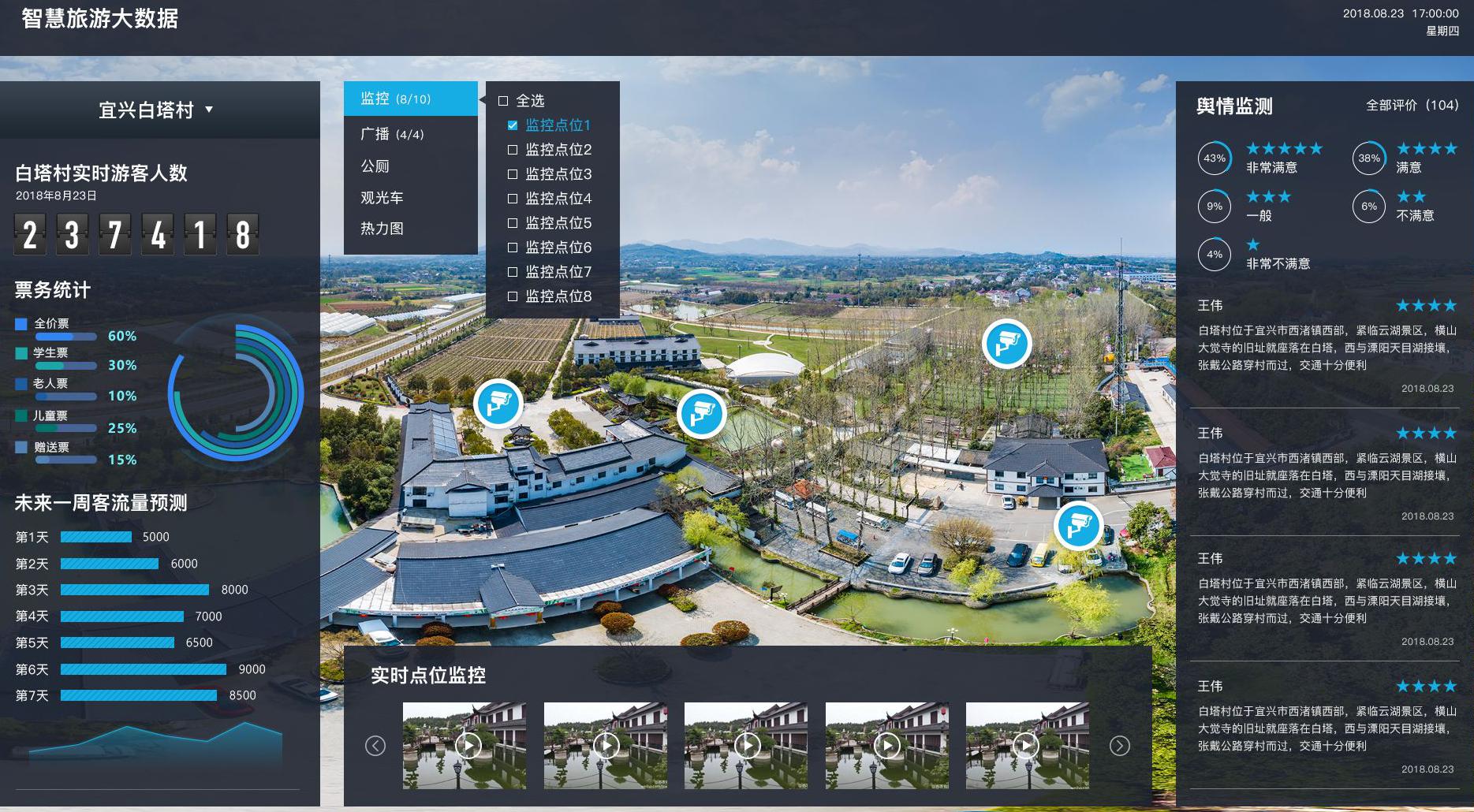Image resolution: width=1474 pixels, height=812 pixels.
Task: Click the camera icon beside the parking lot
Action: point(1077,525)
